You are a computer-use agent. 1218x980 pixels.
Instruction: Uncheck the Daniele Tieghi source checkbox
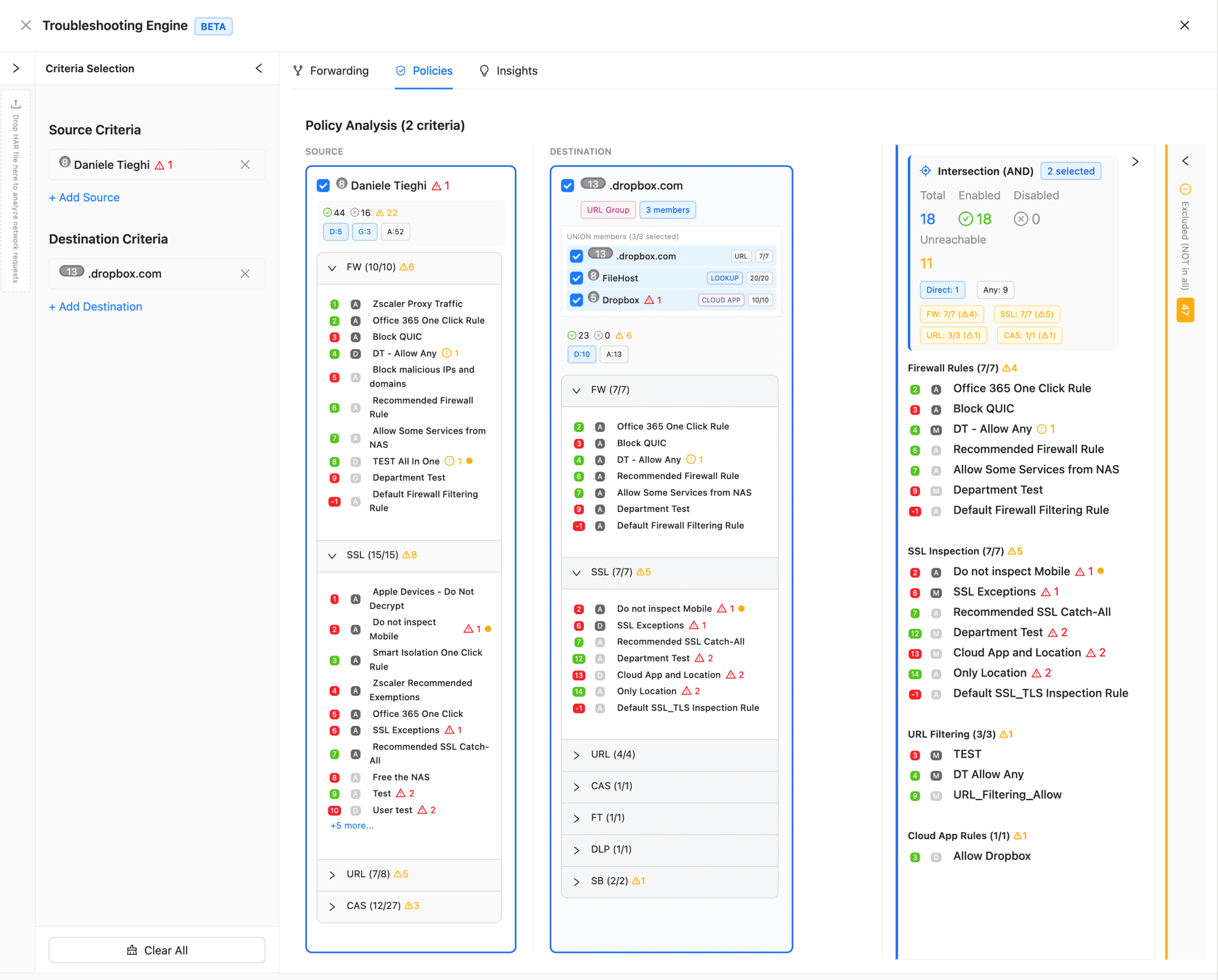click(323, 186)
